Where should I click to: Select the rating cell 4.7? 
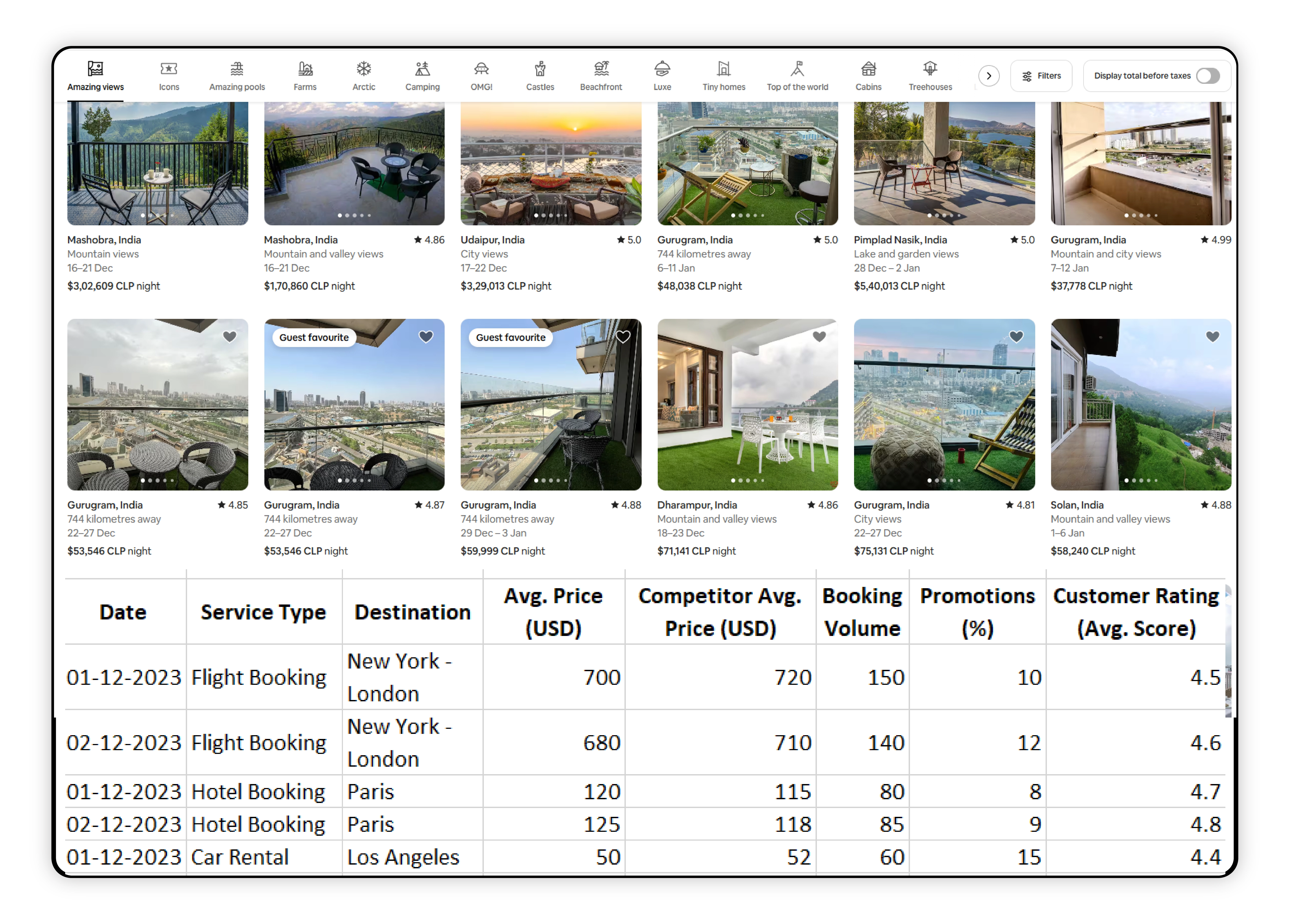pos(1136,792)
